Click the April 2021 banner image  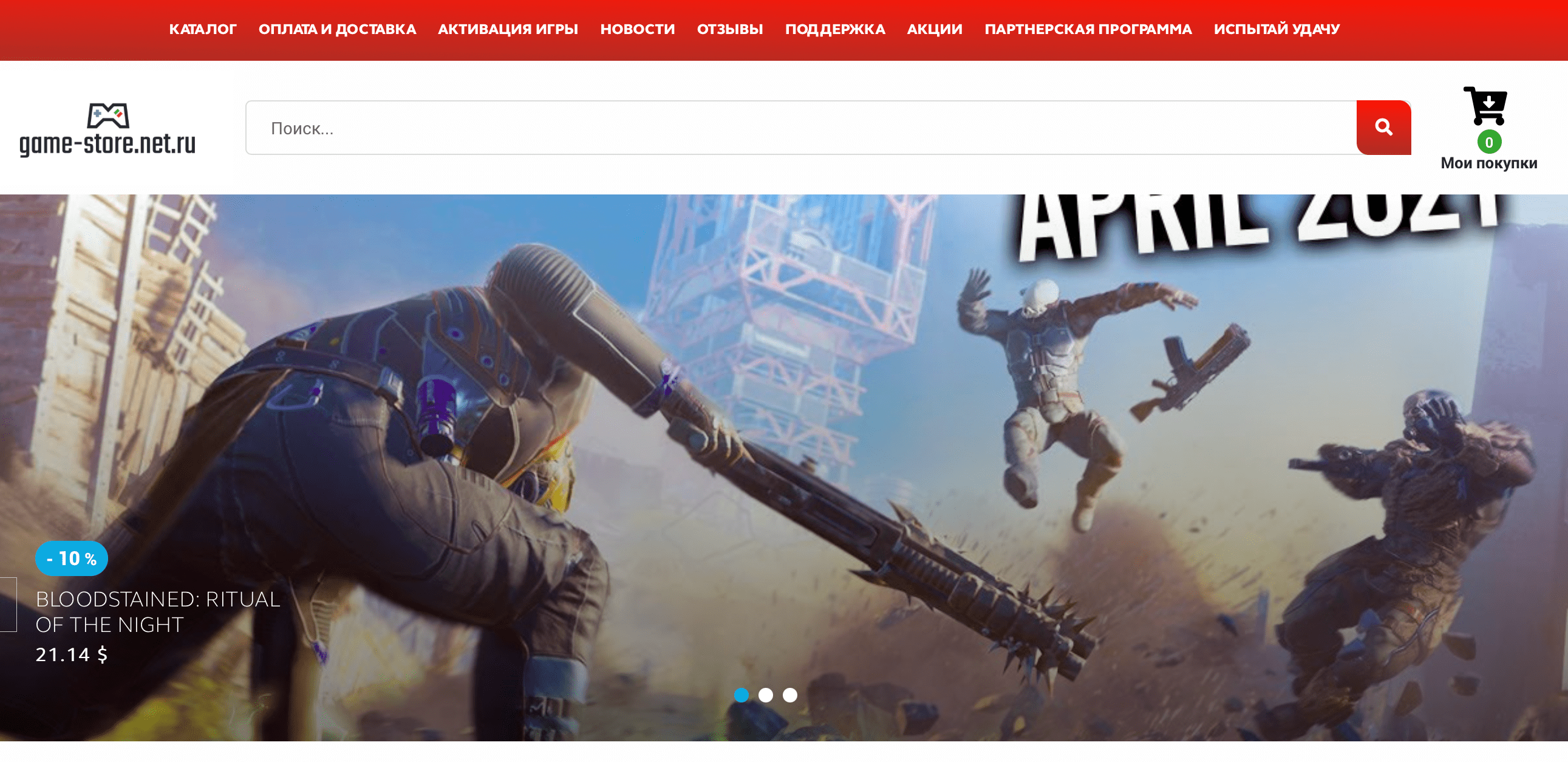tap(784, 468)
